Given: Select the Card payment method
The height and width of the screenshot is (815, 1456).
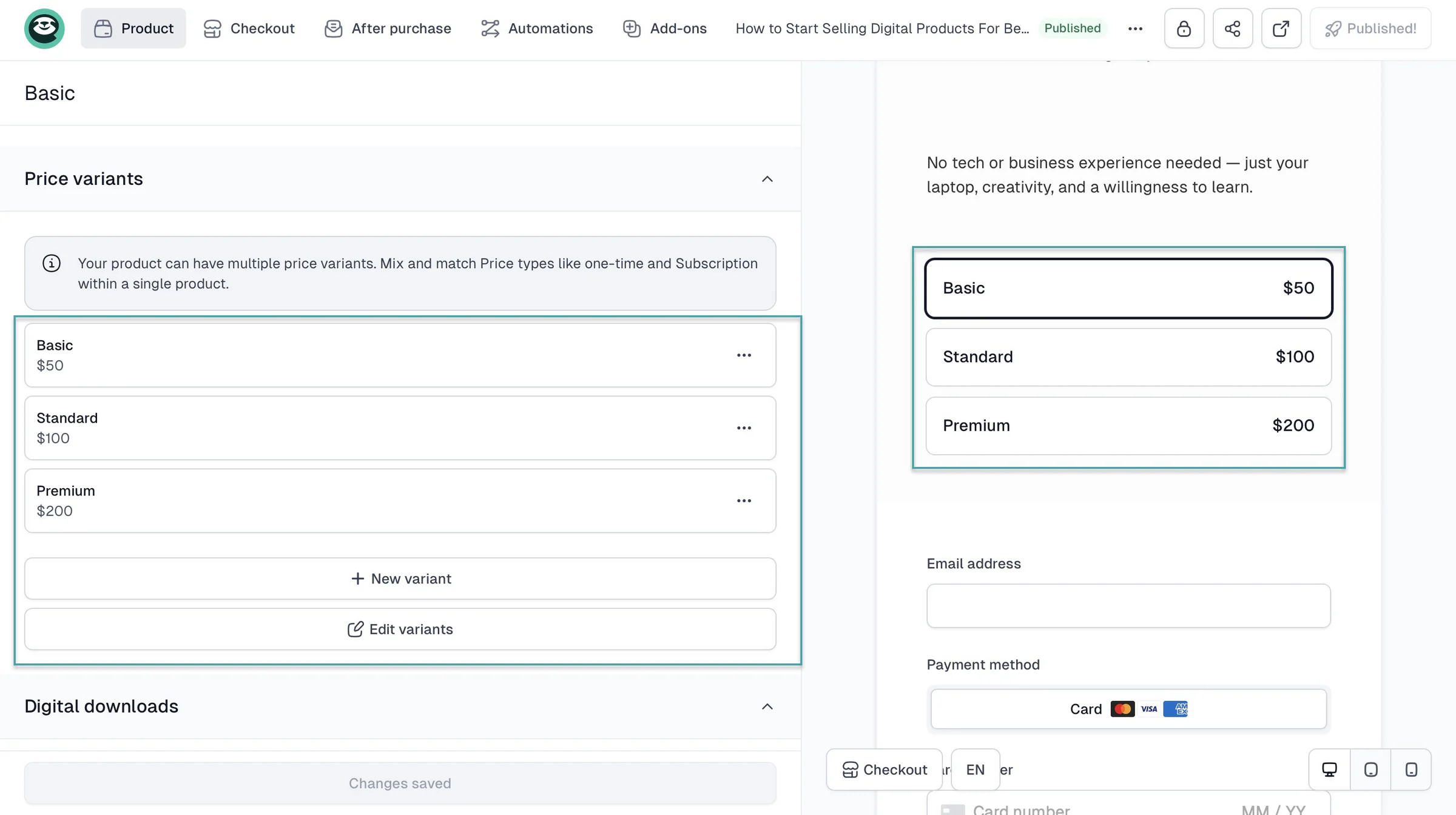Looking at the screenshot, I should (x=1128, y=709).
